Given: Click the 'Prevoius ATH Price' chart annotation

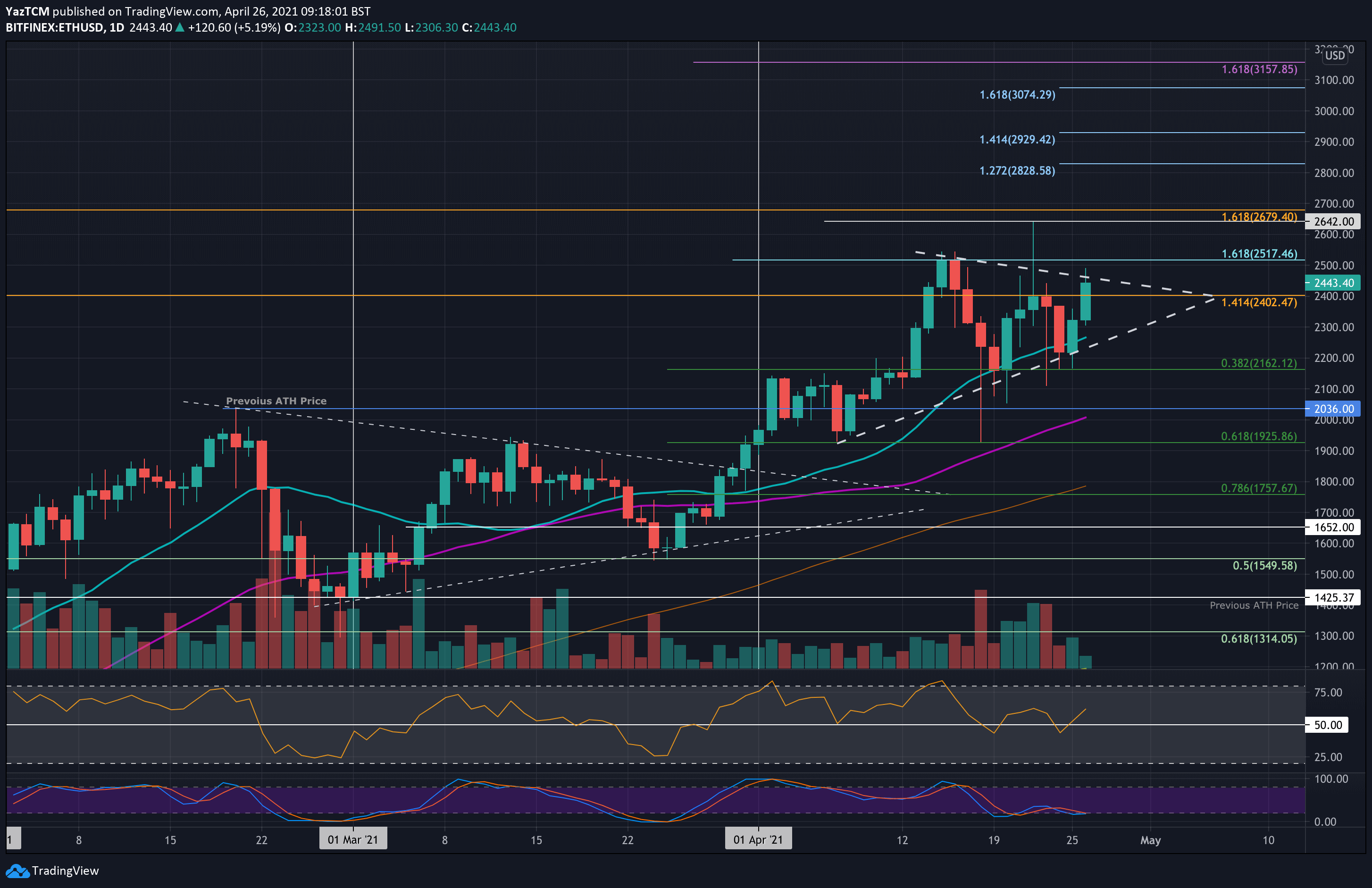Looking at the screenshot, I should point(276,401).
